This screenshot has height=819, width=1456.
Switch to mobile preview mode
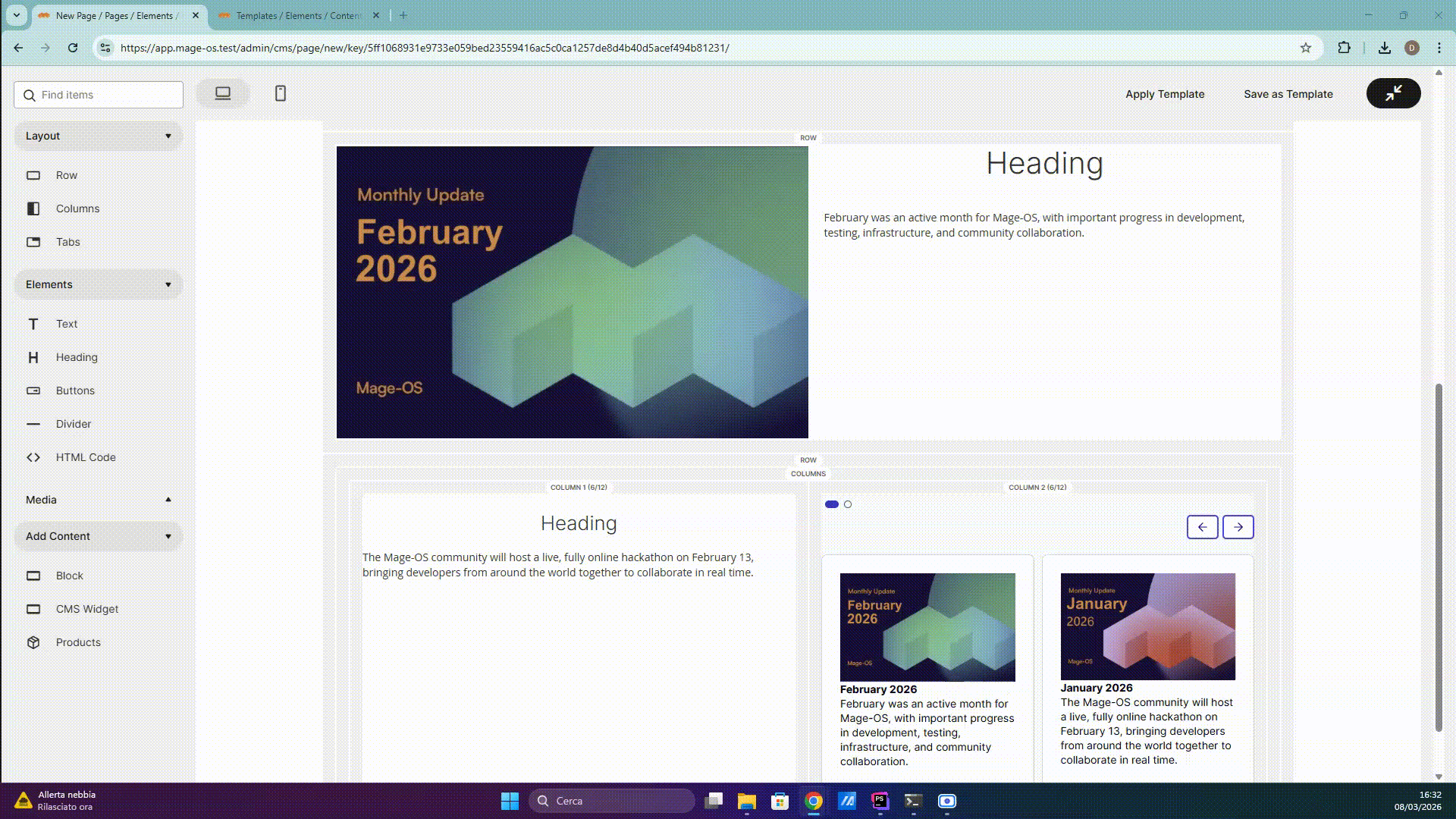pyautogui.click(x=280, y=93)
